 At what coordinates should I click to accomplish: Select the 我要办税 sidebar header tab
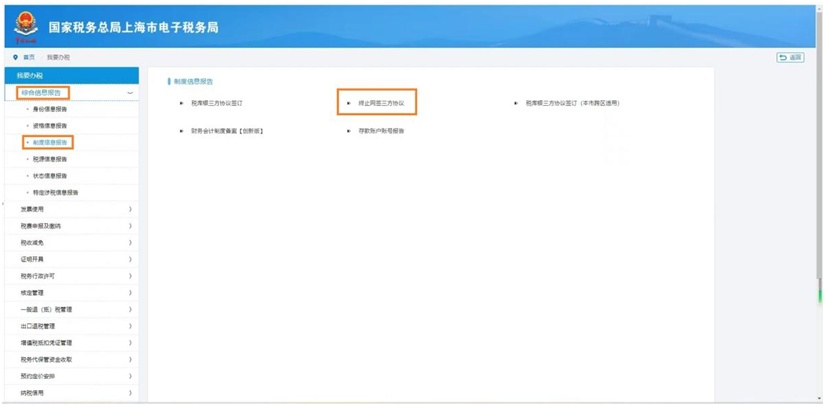[x=72, y=75]
